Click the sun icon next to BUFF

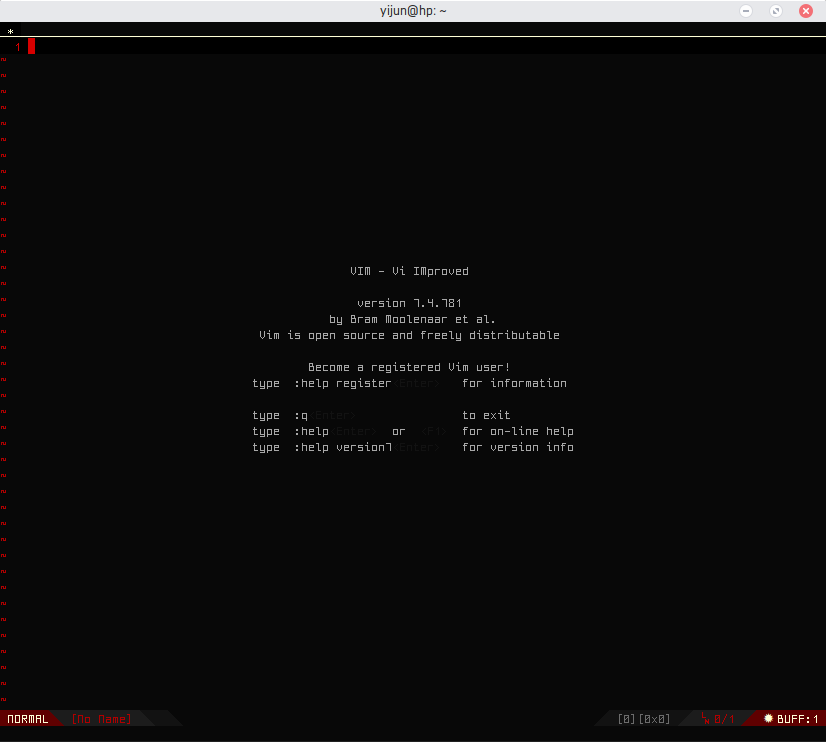pyautogui.click(x=769, y=718)
